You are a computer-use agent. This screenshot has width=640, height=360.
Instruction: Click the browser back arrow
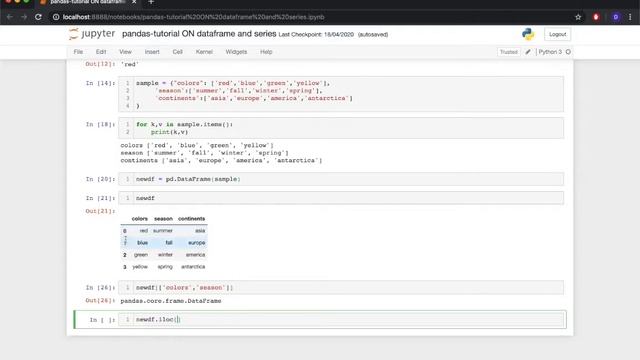click(10, 17)
